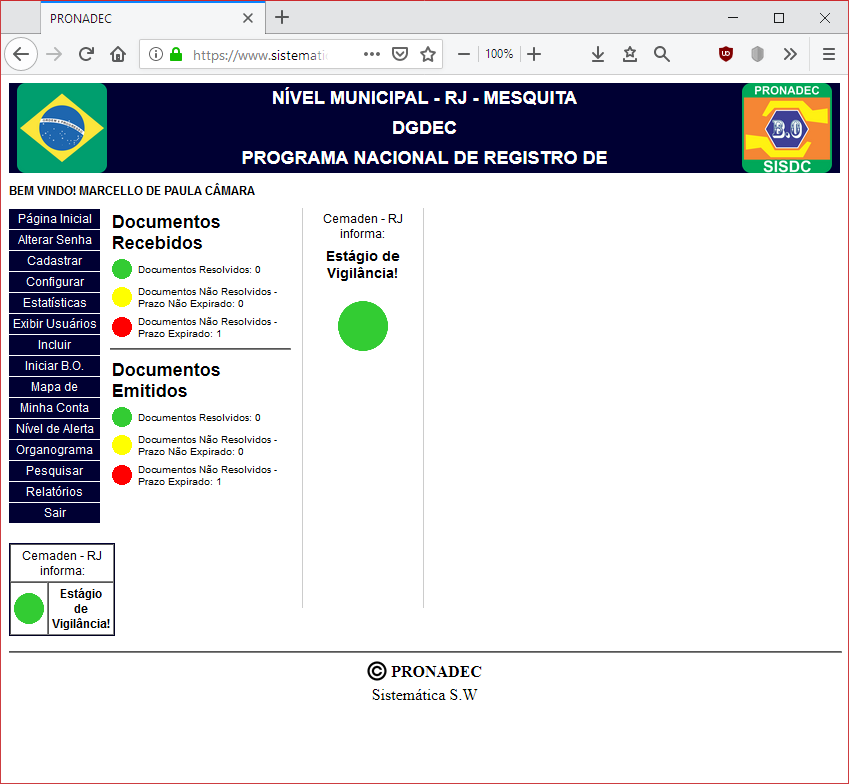Image resolution: width=849 pixels, height=784 pixels.
Task: Select Pesquisar in side menu
Action: [x=55, y=471]
